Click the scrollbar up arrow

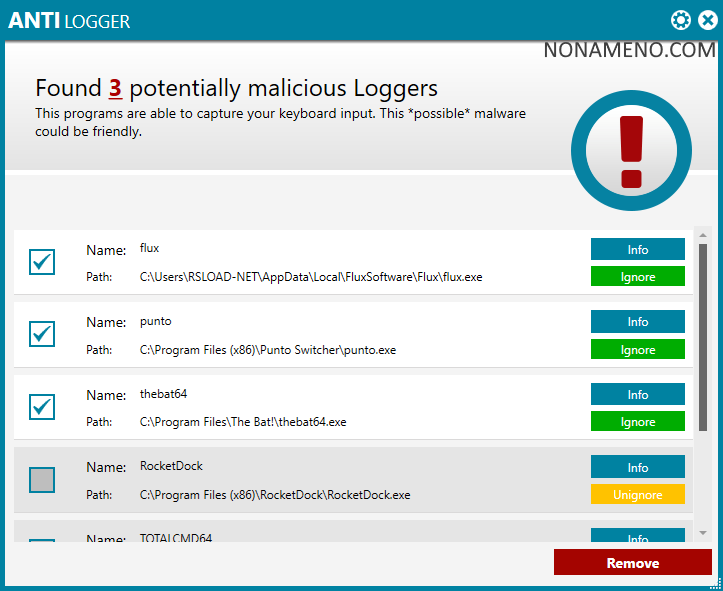coord(703,236)
